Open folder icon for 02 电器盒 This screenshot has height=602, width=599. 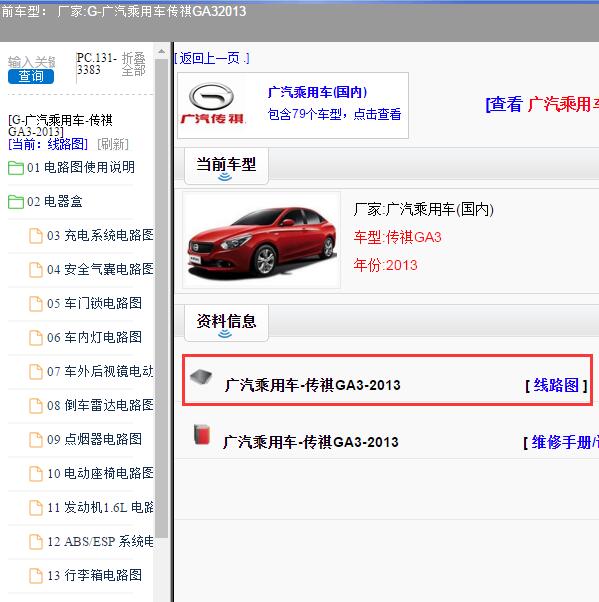tap(16, 202)
